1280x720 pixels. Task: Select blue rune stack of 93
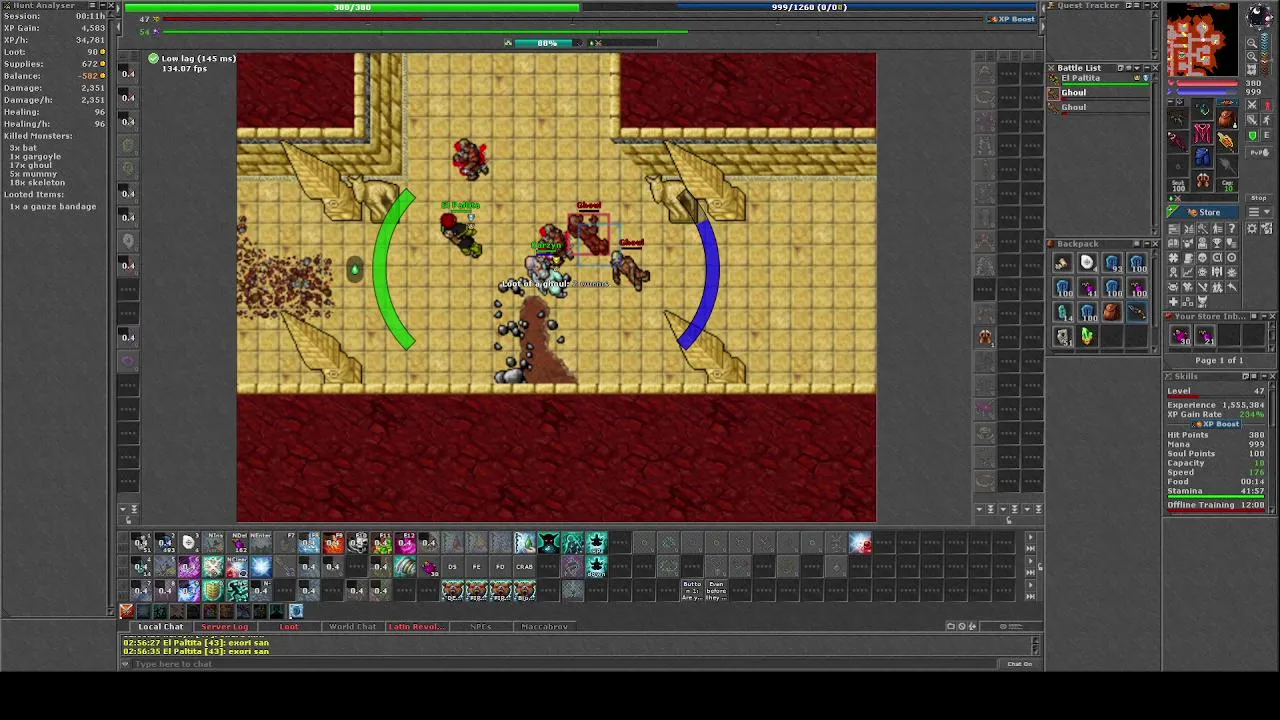(x=1112, y=262)
